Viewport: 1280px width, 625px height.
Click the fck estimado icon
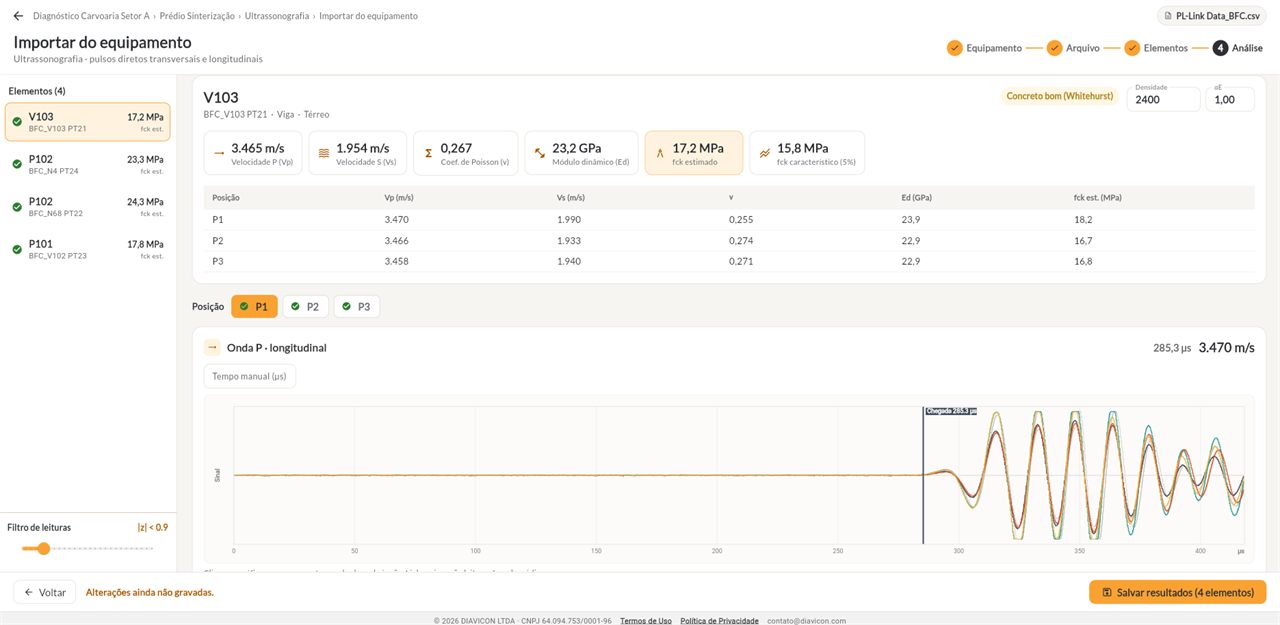pyautogui.click(x=660, y=153)
